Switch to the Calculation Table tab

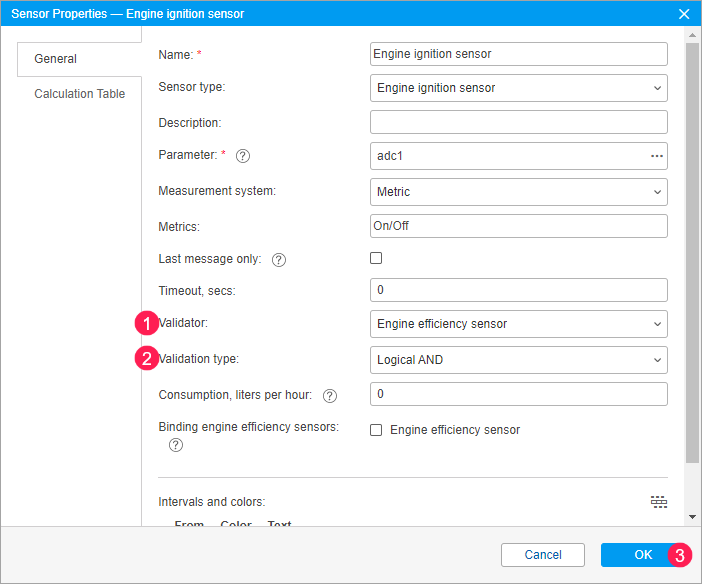(80, 94)
